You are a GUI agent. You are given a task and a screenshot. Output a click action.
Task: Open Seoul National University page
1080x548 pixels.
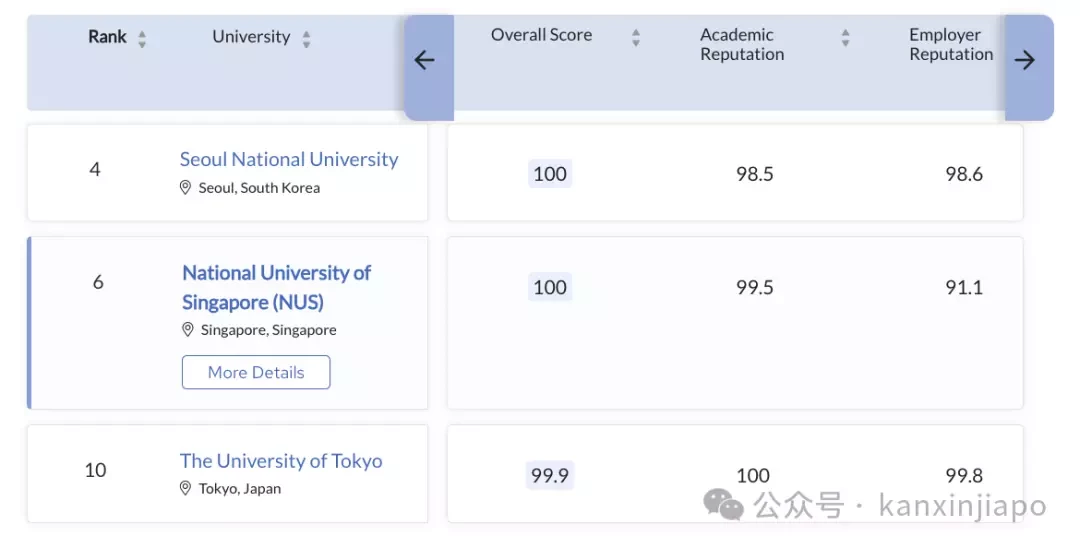tap(289, 159)
